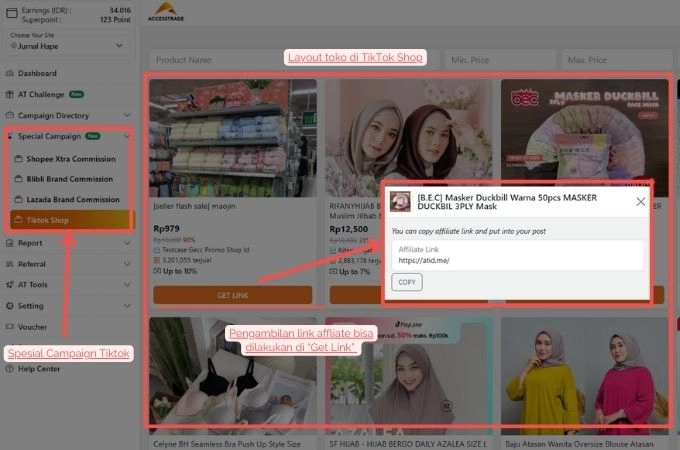Screen dimensions: 680x450
Task: Select the Affiliate Link URL field
Action: (x=517, y=255)
